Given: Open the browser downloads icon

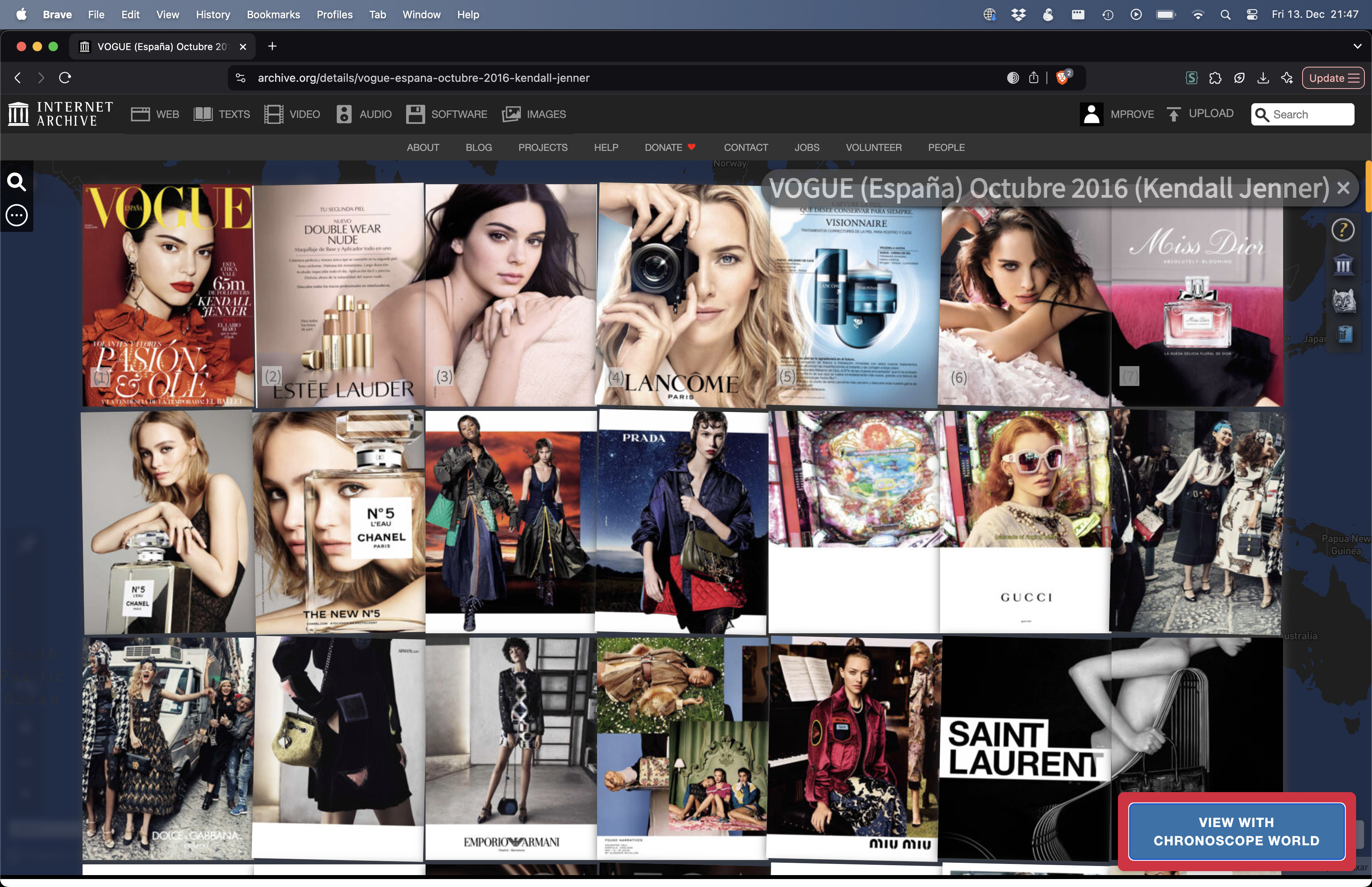Looking at the screenshot, I should coord(1263,78).
